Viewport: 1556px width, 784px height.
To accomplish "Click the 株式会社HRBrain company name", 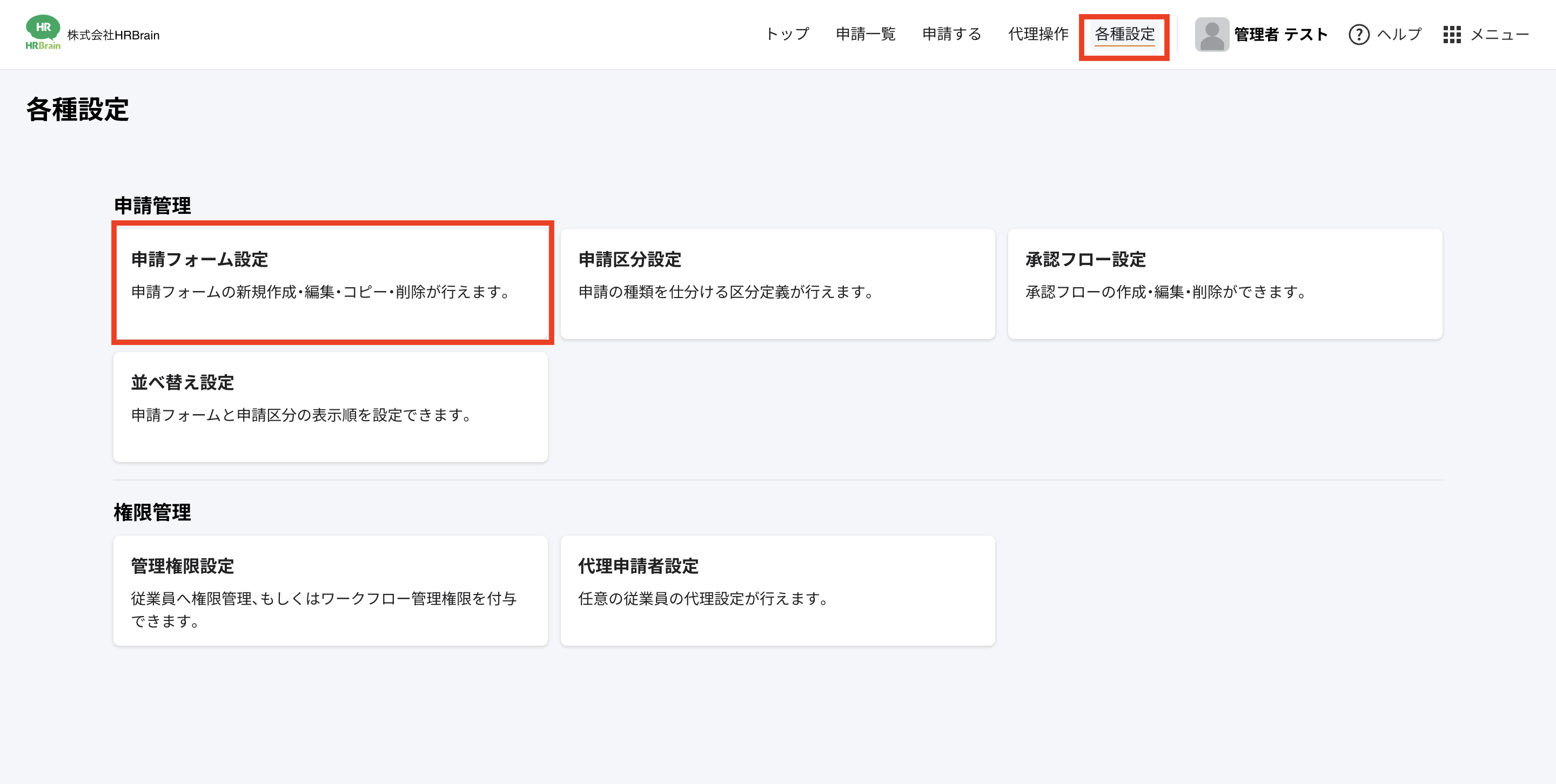I will tap(113, 35).
